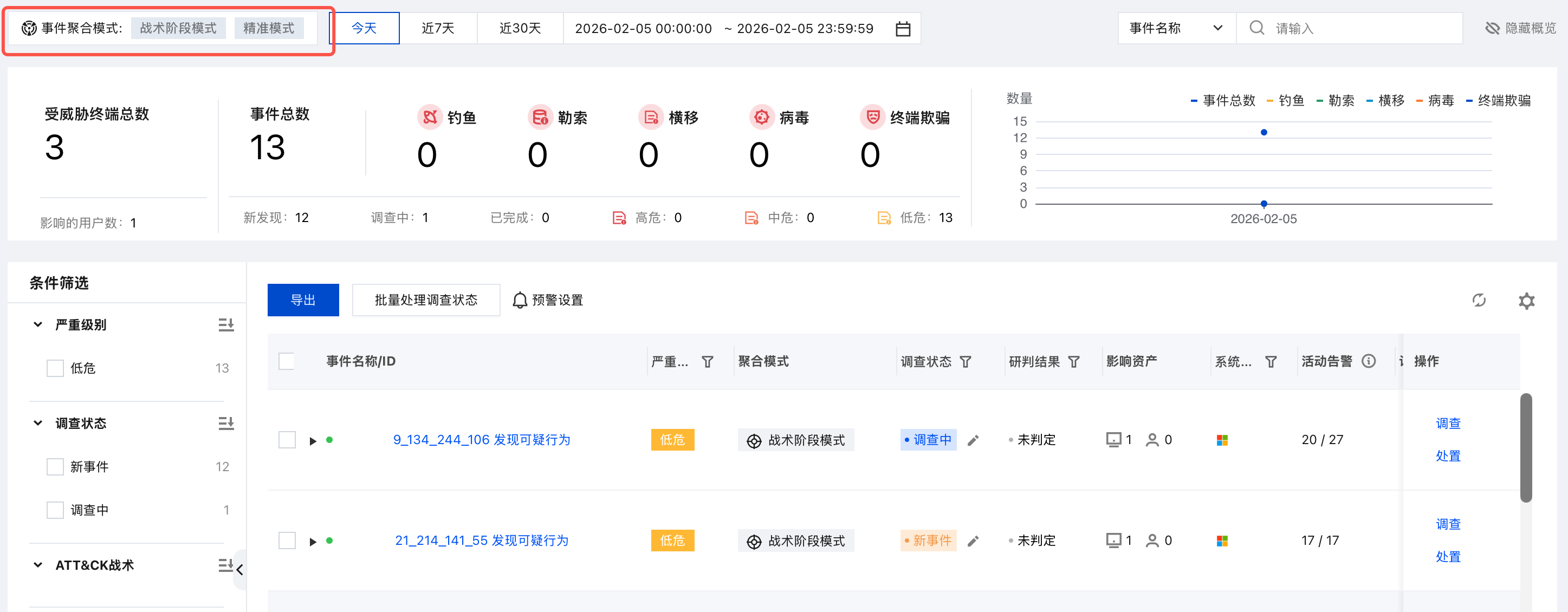Click the 研判结果 column filter icon
The image size is (1568, 612).
pyautogui.click(x=1074, y=362)
